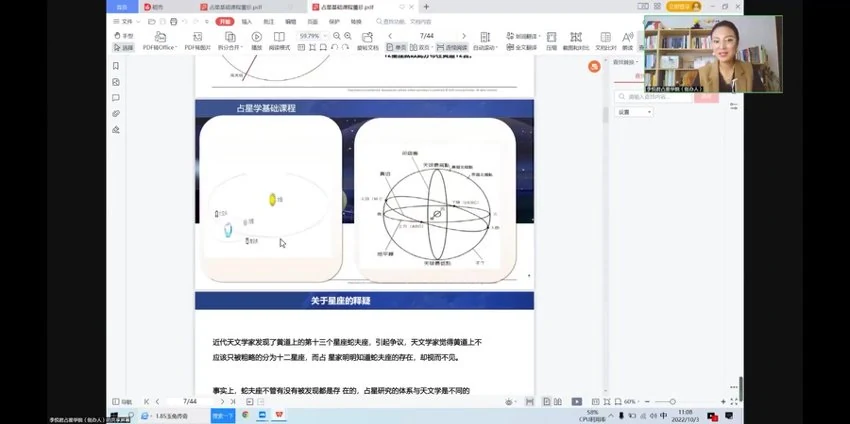Toggle the 导航 navigation pane in status bar
Viewport: 850px width, 424px height.
pyautogui.click(x=122, y=402)
